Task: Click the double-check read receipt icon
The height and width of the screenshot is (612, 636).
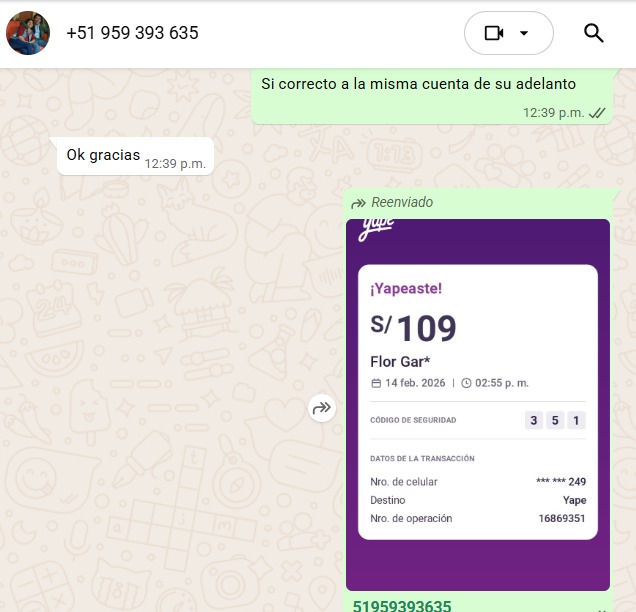Action: (597, 113)
